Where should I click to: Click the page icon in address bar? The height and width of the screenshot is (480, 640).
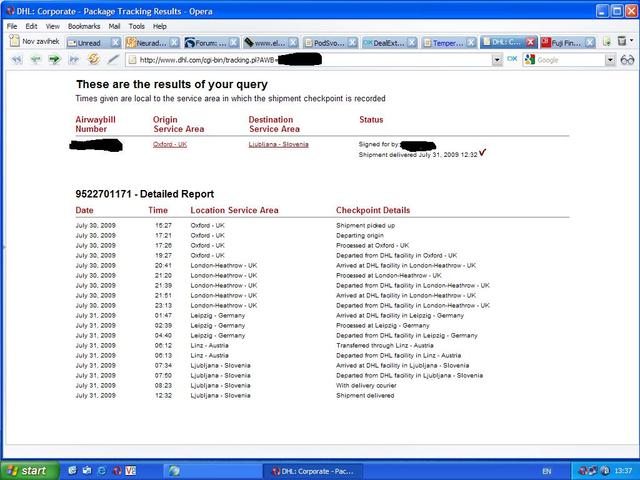click(132, 60)
